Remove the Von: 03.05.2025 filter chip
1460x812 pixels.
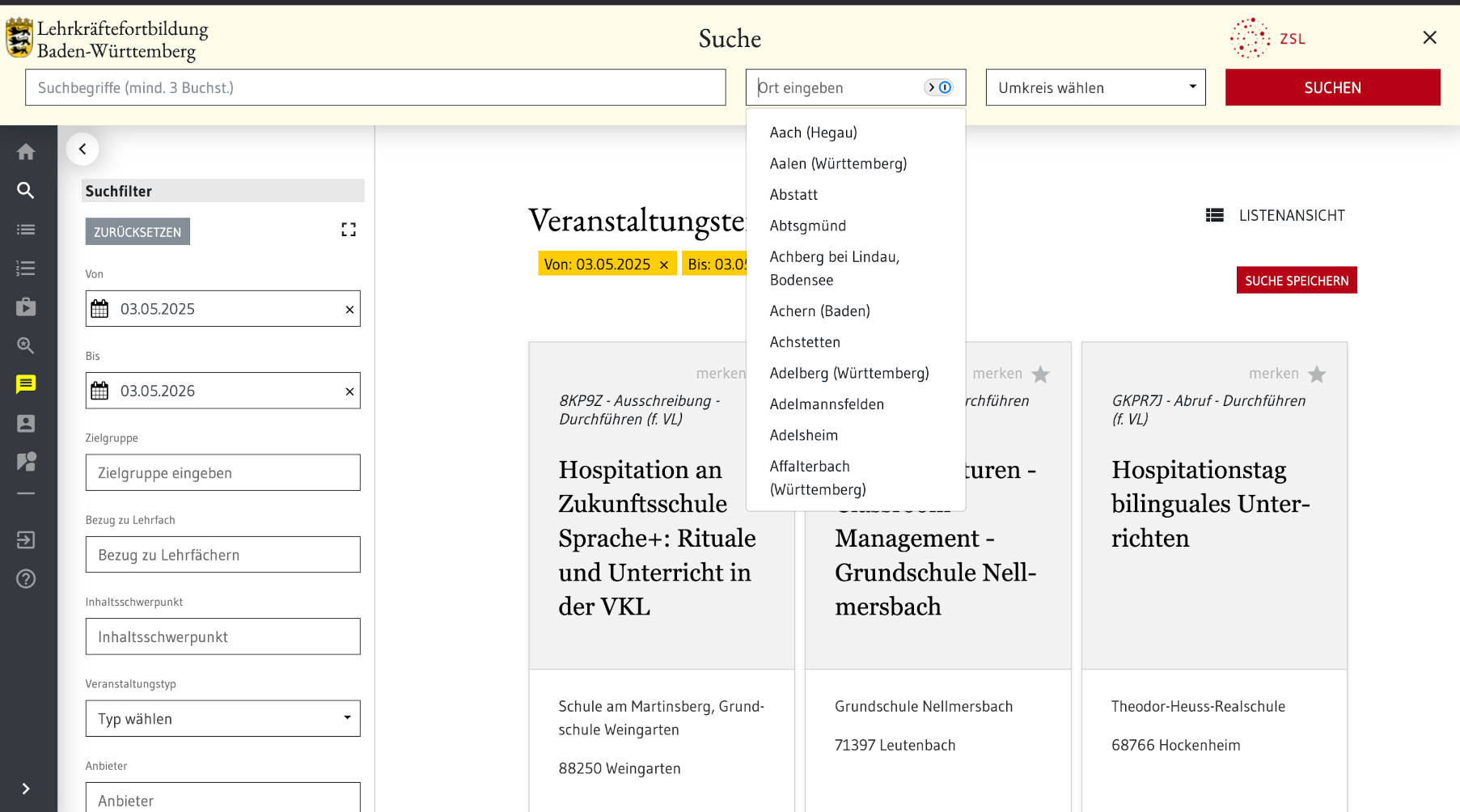tap(664, 264)
